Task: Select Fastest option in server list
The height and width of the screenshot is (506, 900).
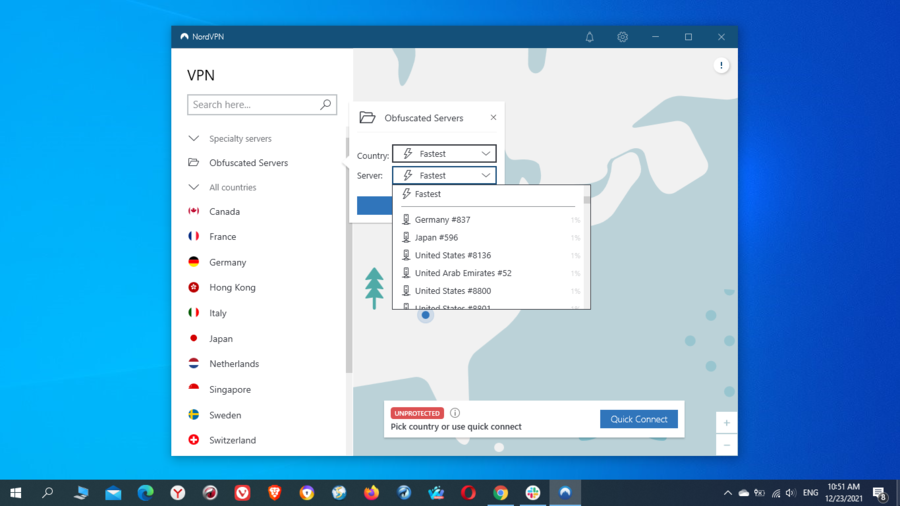Action: pyautogui.click(x=428, y=194)
